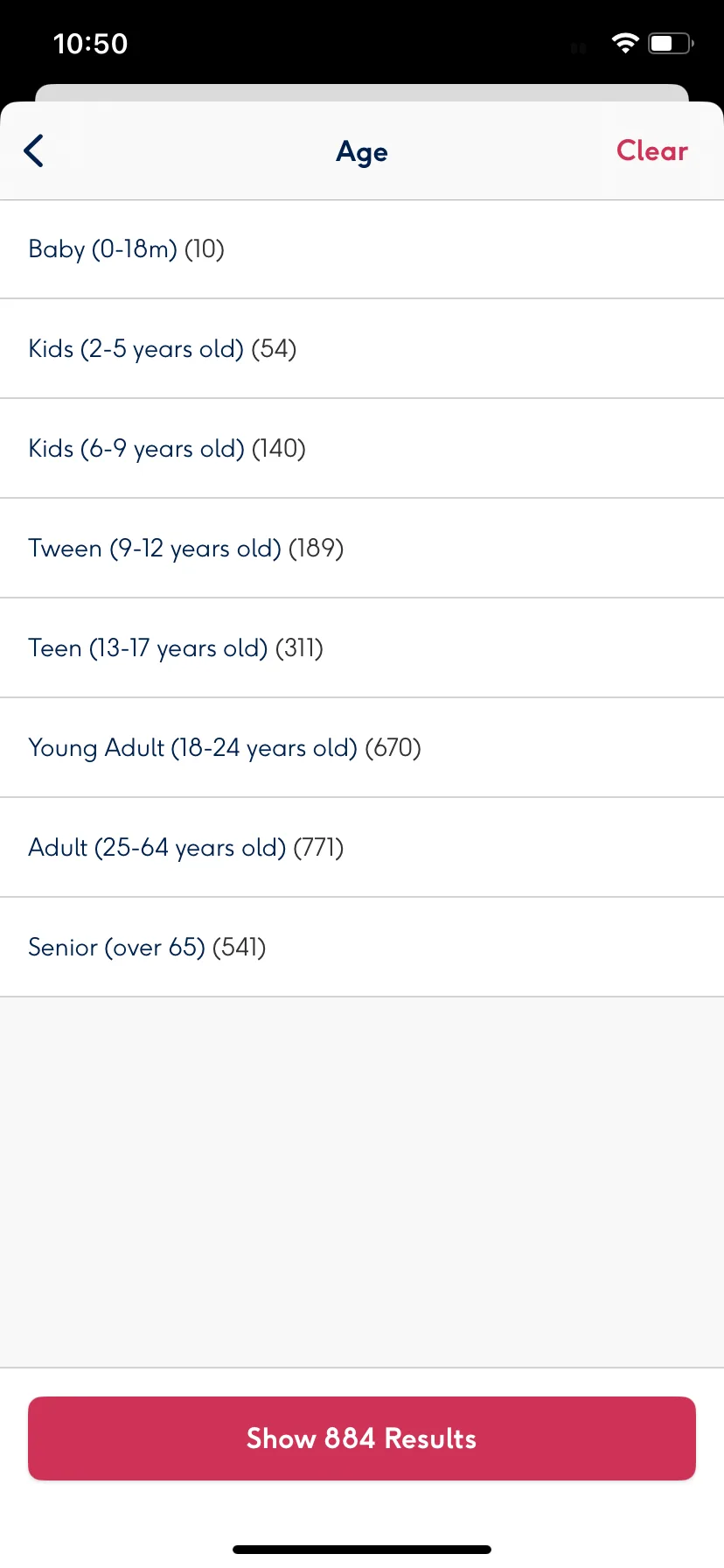Pick Tween (9-12 years old) option

362,549
